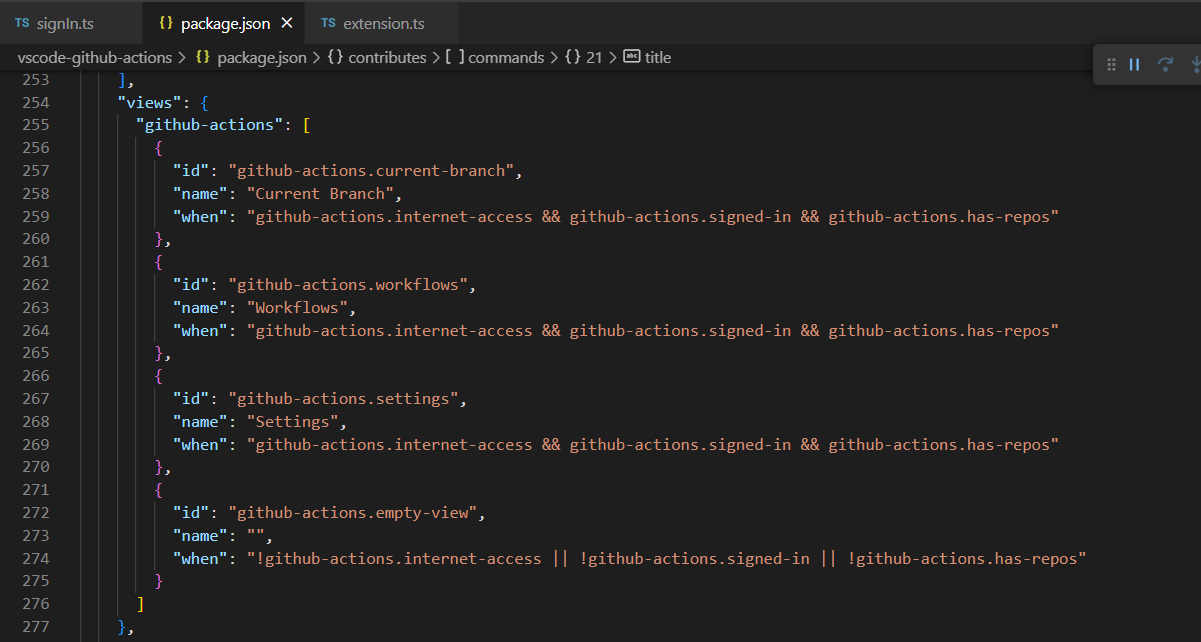Click the "github-actions.empty-view" id value

[351, 513]
